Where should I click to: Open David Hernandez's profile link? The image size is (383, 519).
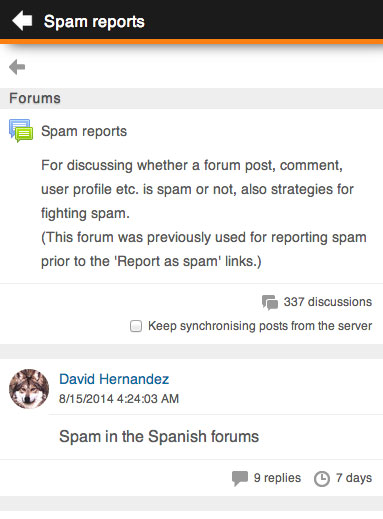tap(114, 379)
